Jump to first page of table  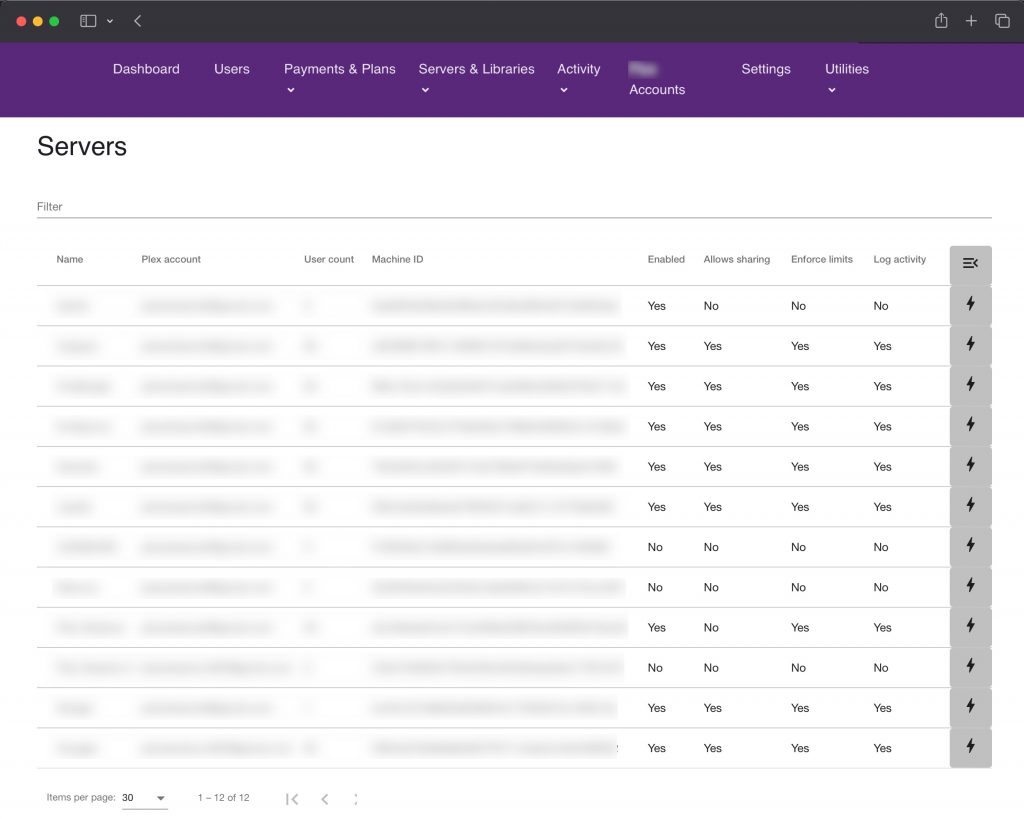292,798
